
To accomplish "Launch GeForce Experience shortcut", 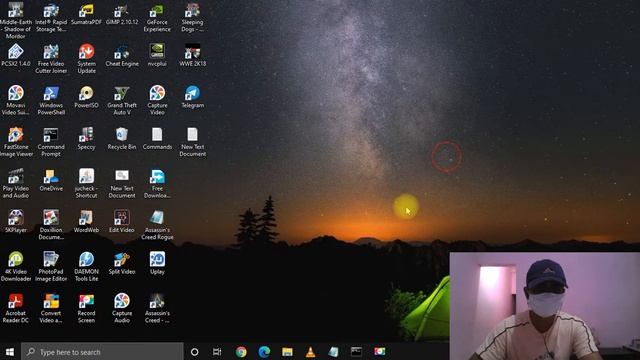I will point(157,17).
